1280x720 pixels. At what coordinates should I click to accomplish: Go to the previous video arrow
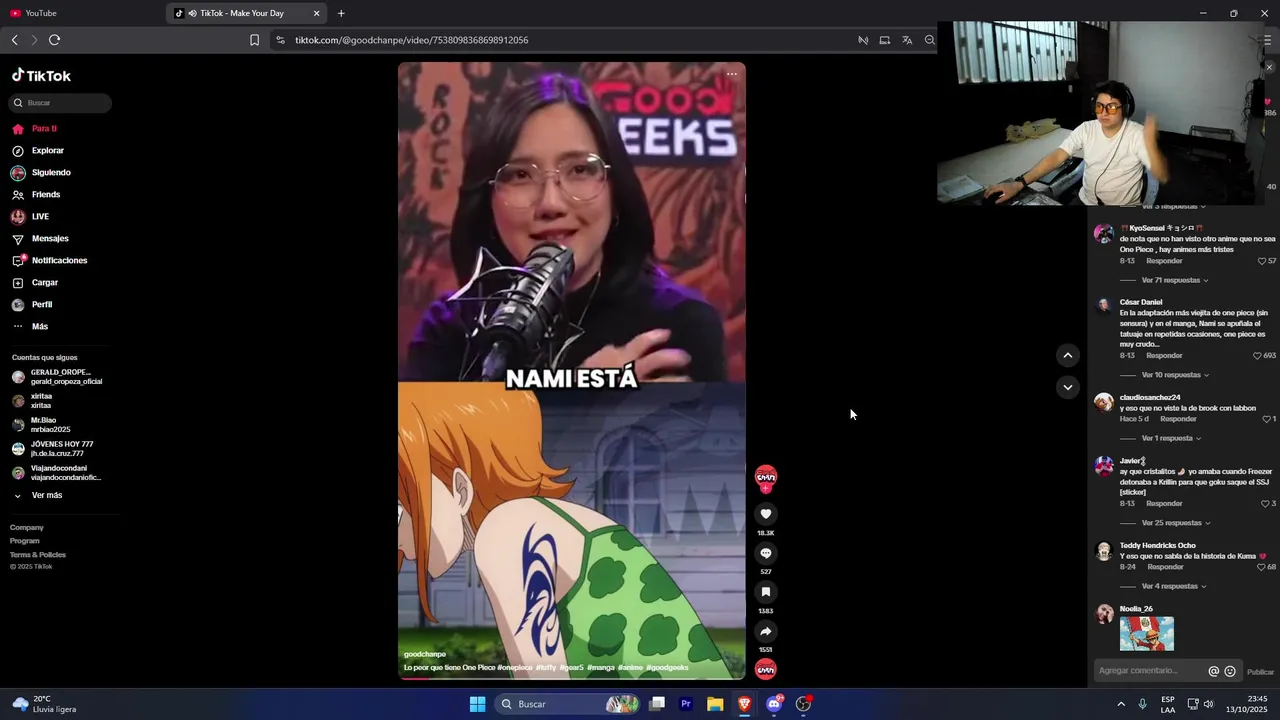pos(1068,355)
